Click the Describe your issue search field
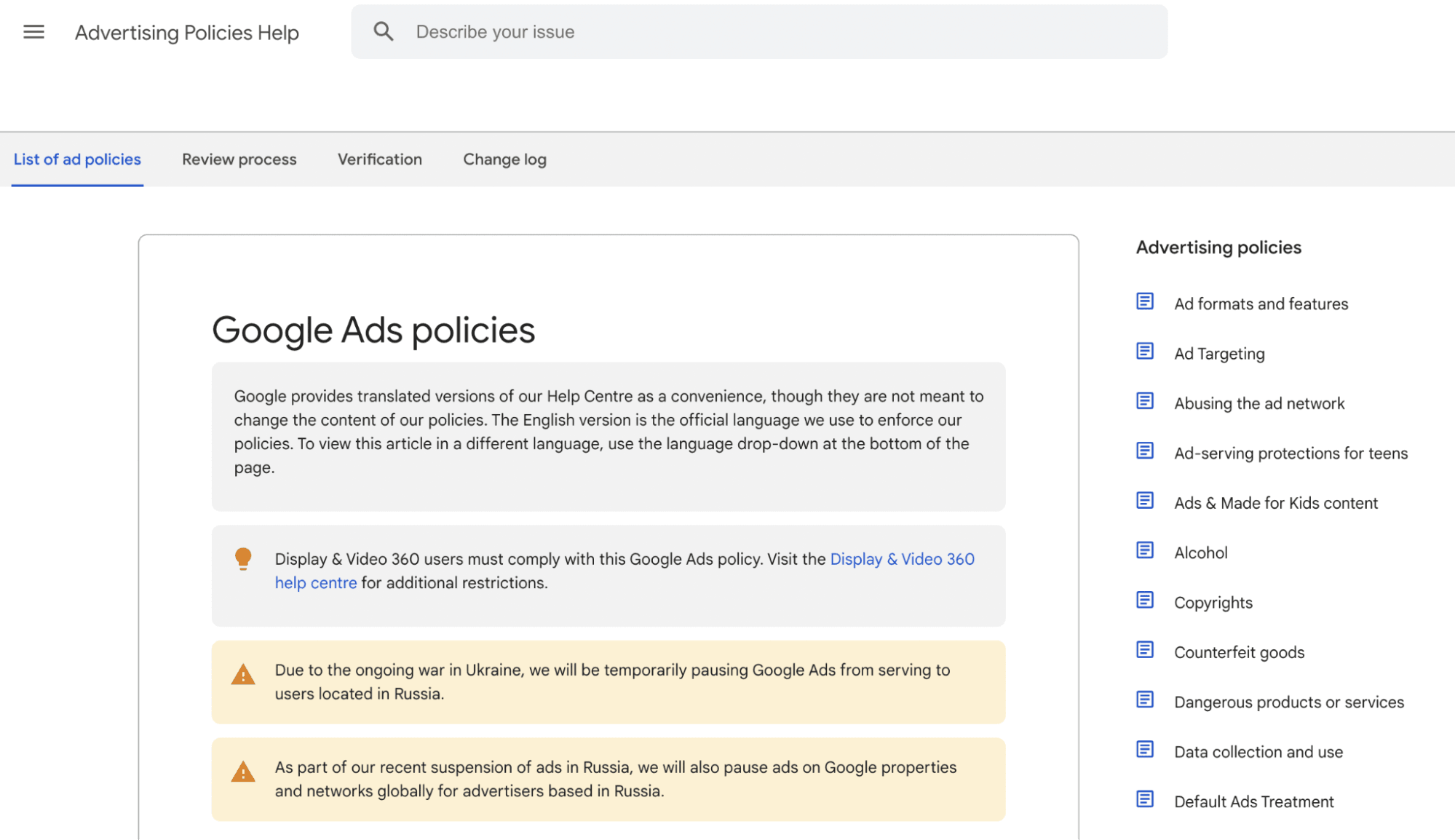This screenshot has height=840, width=1455. coord(655,31)
